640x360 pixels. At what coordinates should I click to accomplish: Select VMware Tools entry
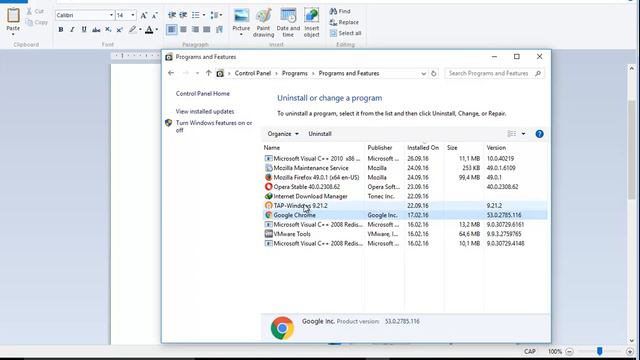[x=404, y=234]
